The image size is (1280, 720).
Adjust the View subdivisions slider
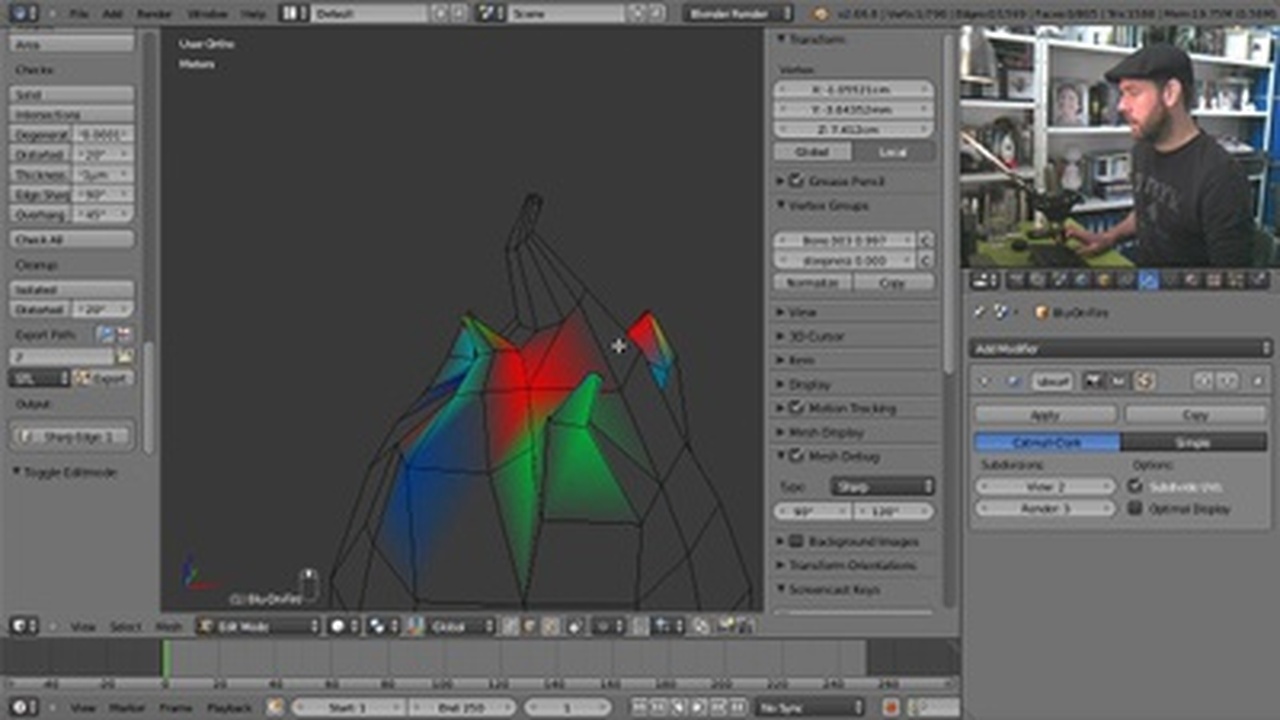pos(1046,487)
